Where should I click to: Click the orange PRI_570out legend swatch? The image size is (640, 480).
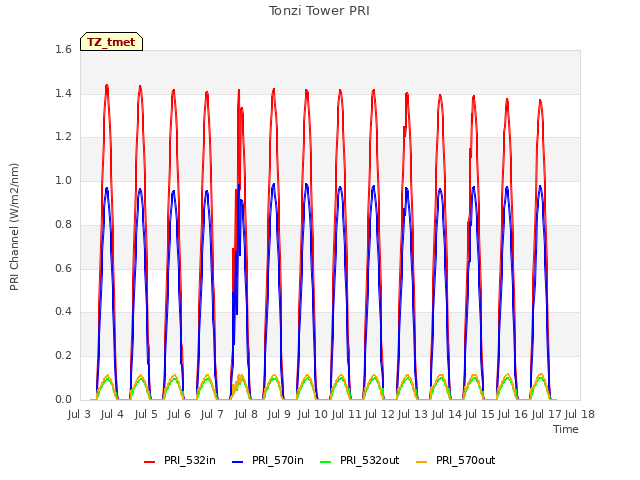[x=422, y=462]
